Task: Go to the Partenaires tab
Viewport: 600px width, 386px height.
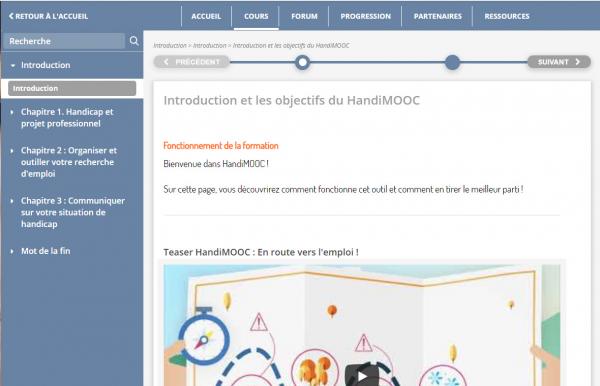Action: tap(437, 16)
